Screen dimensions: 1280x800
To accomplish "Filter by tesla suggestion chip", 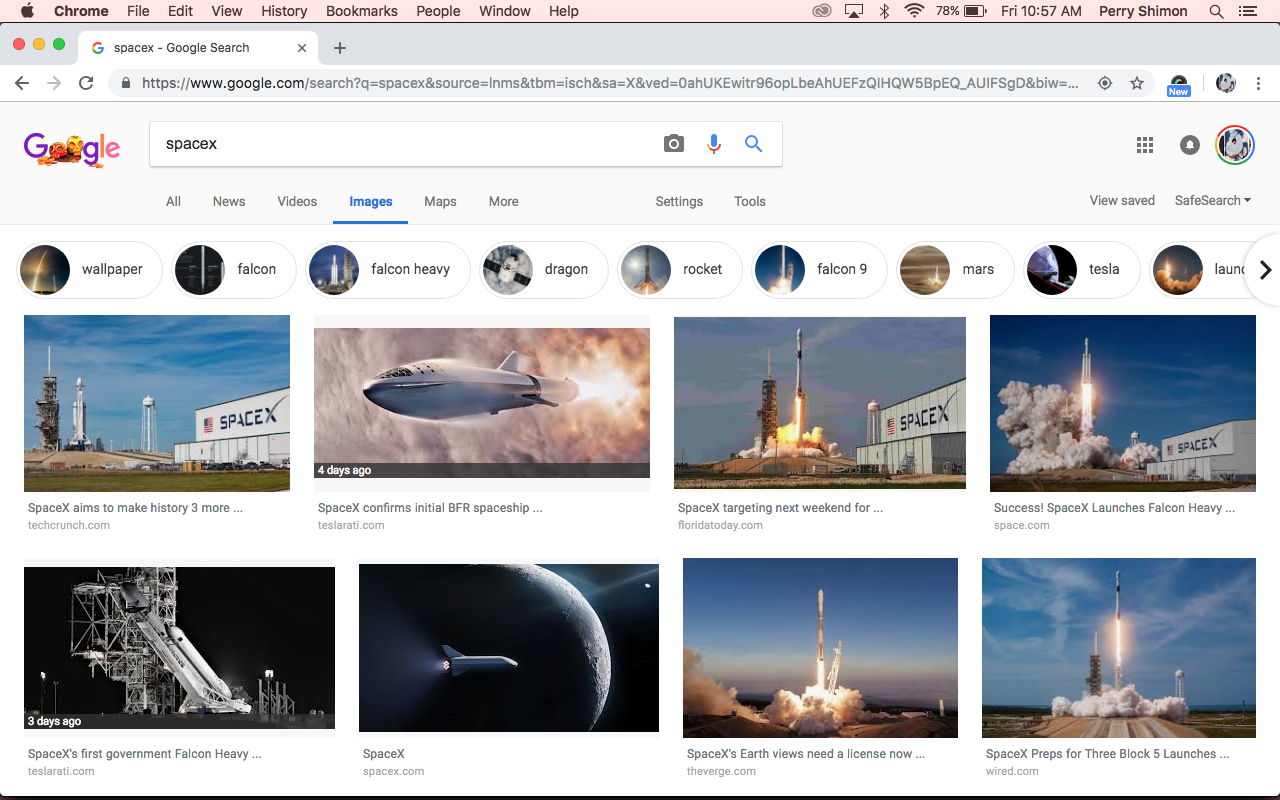I will (x=1082, y=270).
